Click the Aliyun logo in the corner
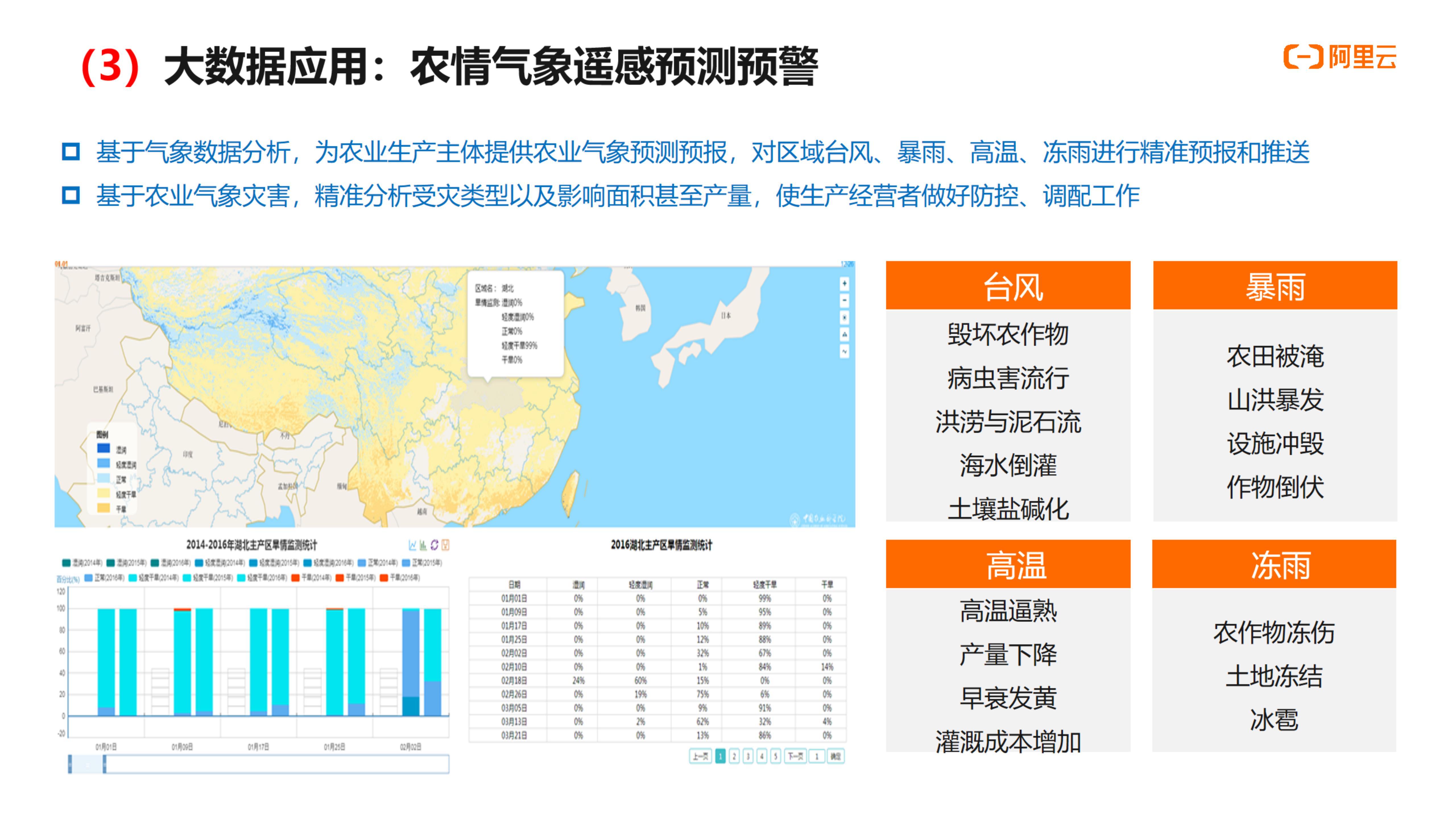Image resolution: width=1456 pixels, height=819 pixels. [1340, 57]
